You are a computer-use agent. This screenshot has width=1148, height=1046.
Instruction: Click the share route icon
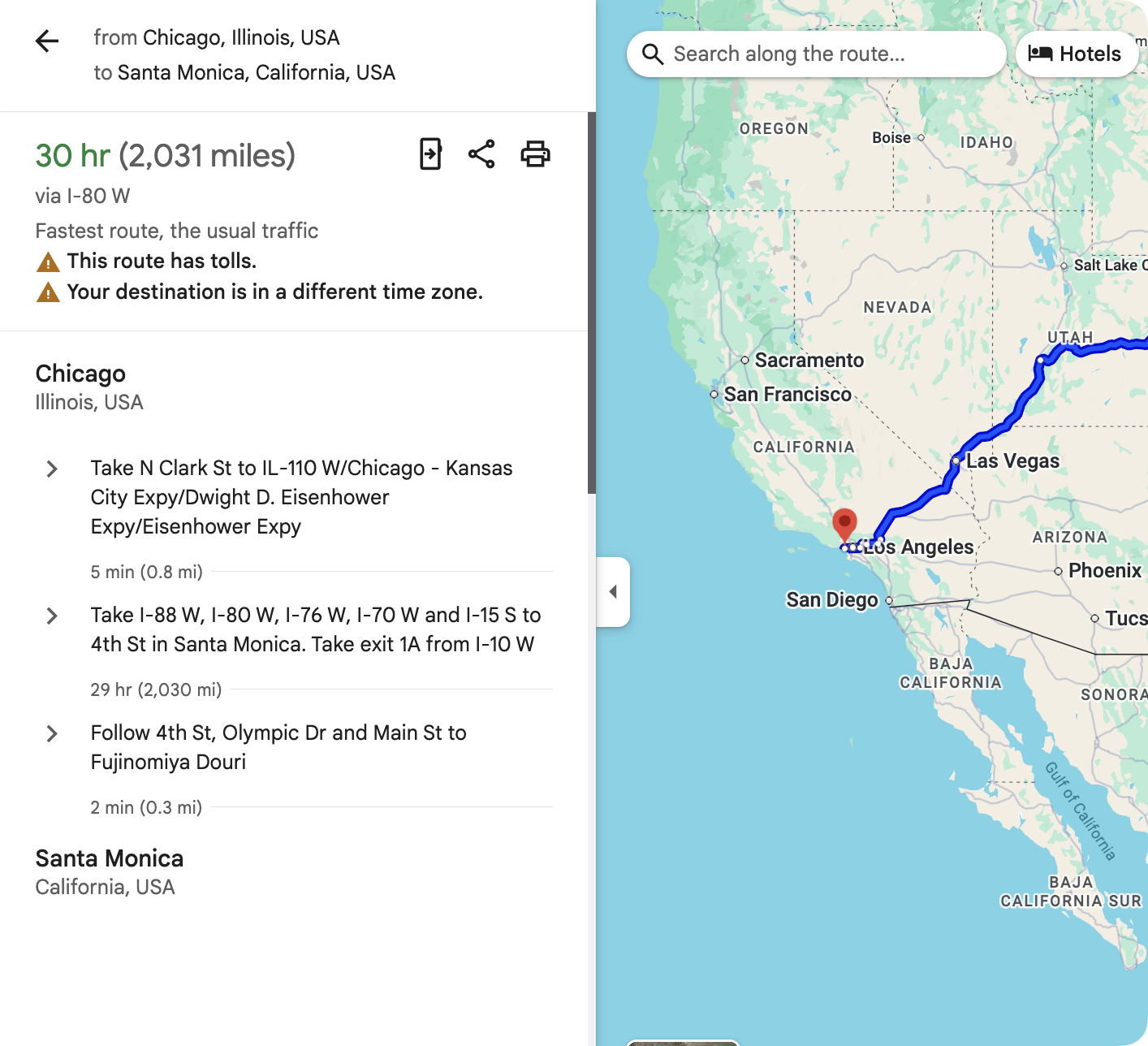481,153
